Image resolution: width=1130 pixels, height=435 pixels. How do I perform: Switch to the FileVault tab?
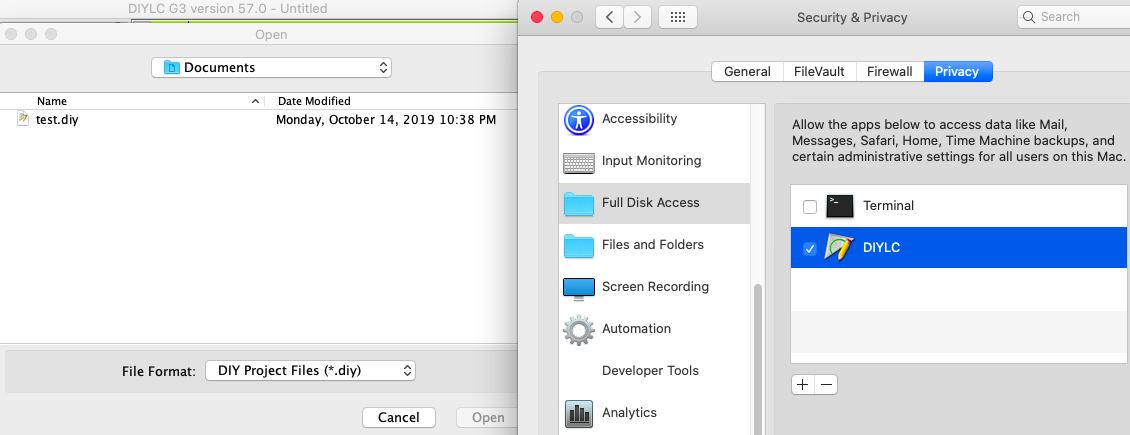pyautogui.click(x=817, y=71)
